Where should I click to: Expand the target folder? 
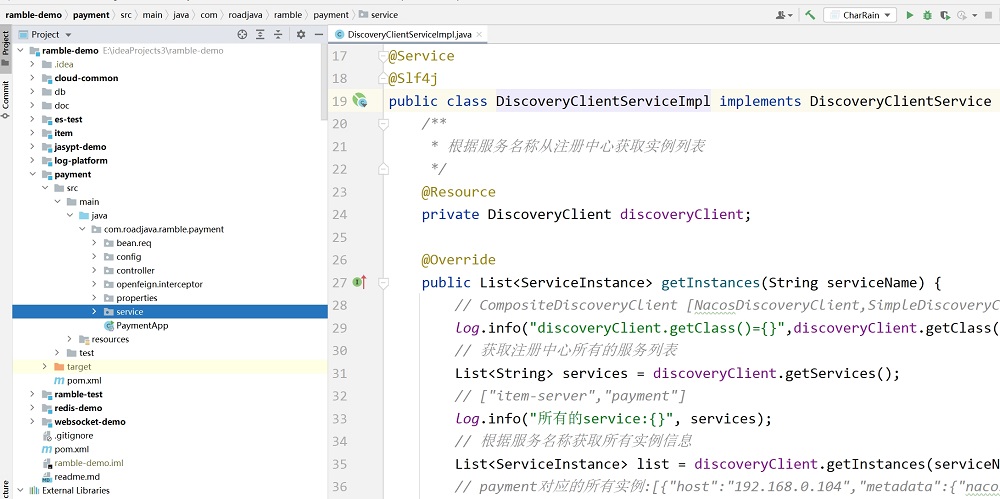pos(45,366)
